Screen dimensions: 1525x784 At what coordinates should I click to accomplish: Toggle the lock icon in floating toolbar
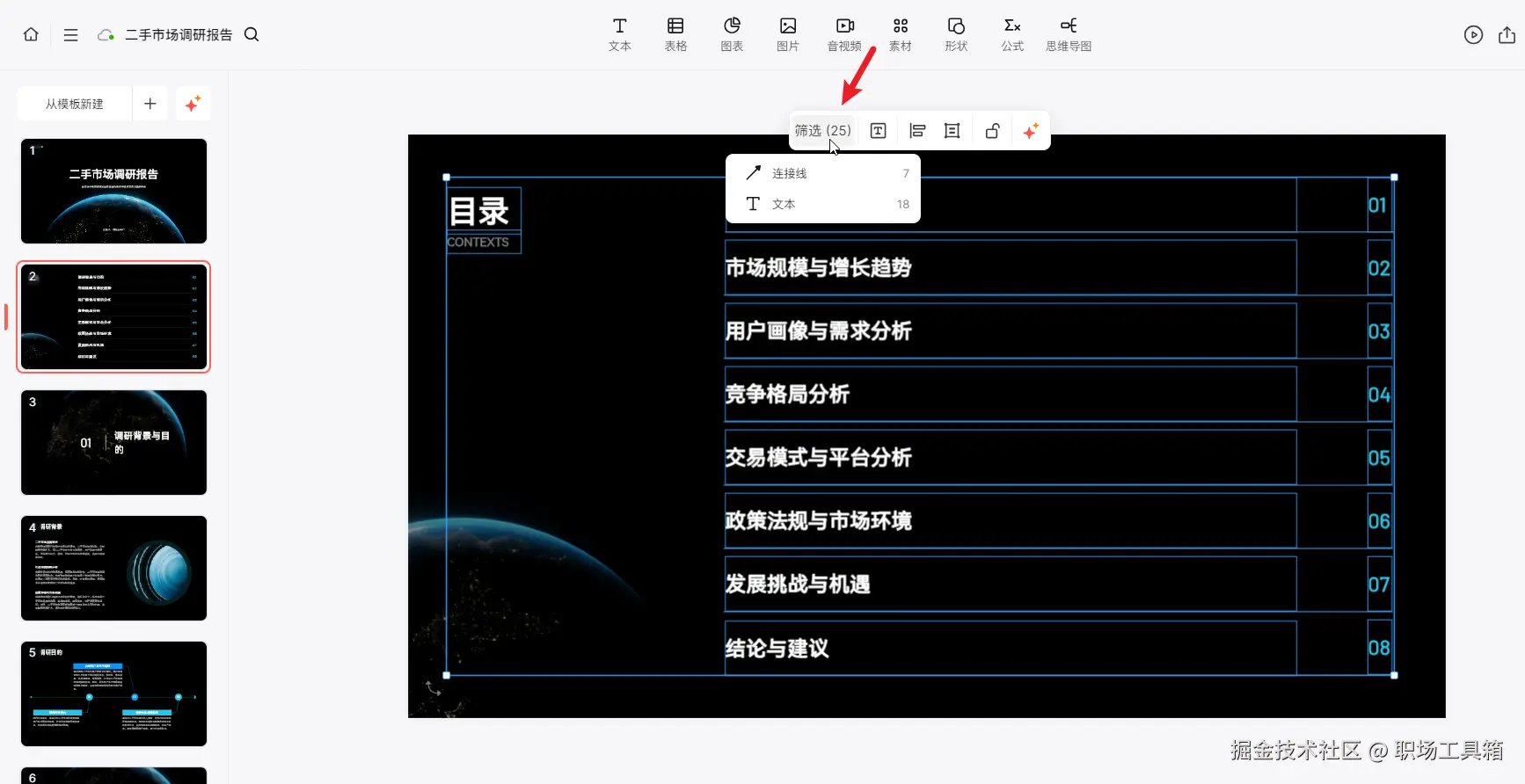click(992, 131)
